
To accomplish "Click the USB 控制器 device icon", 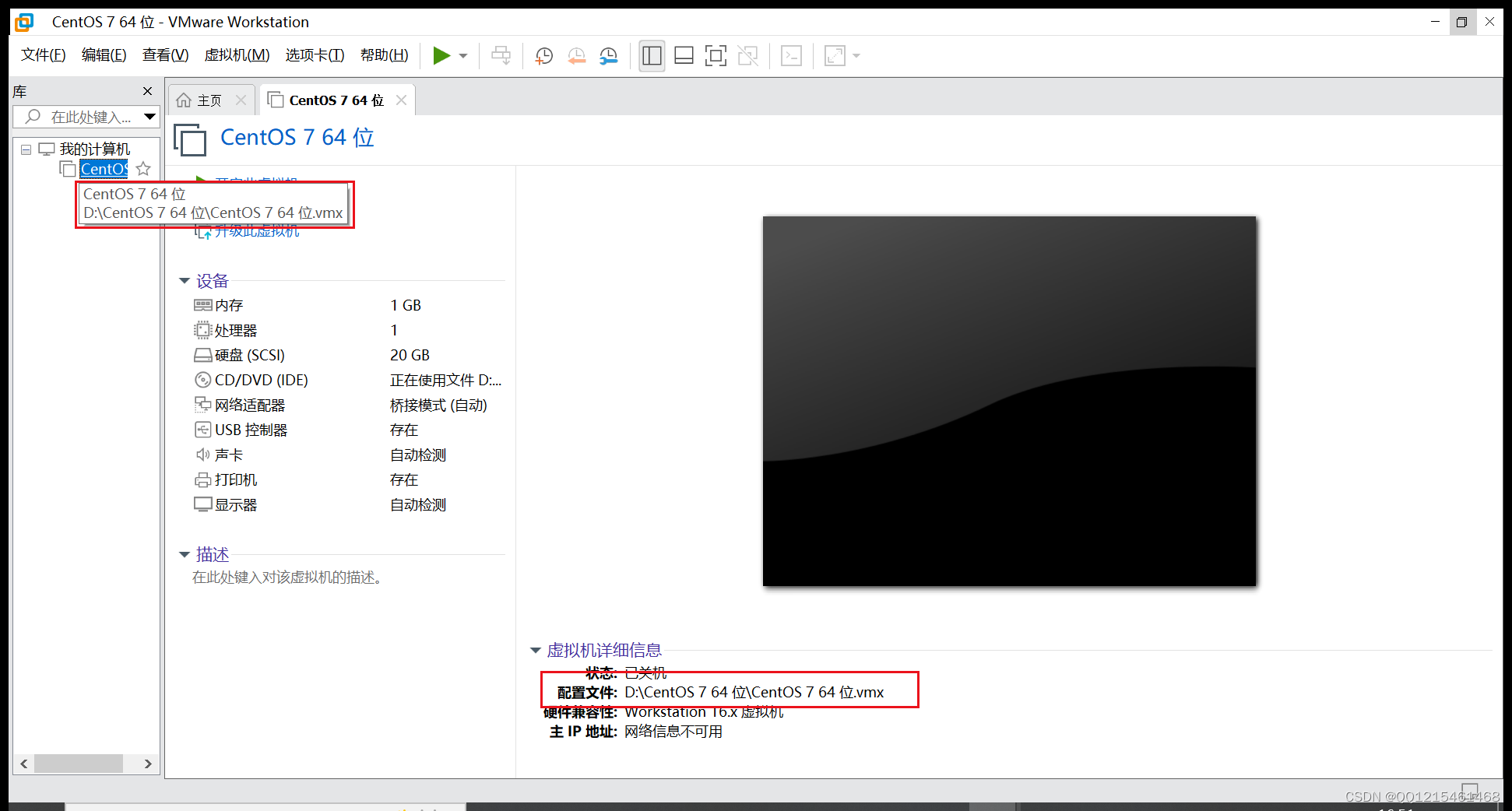I will click(202, 430).
